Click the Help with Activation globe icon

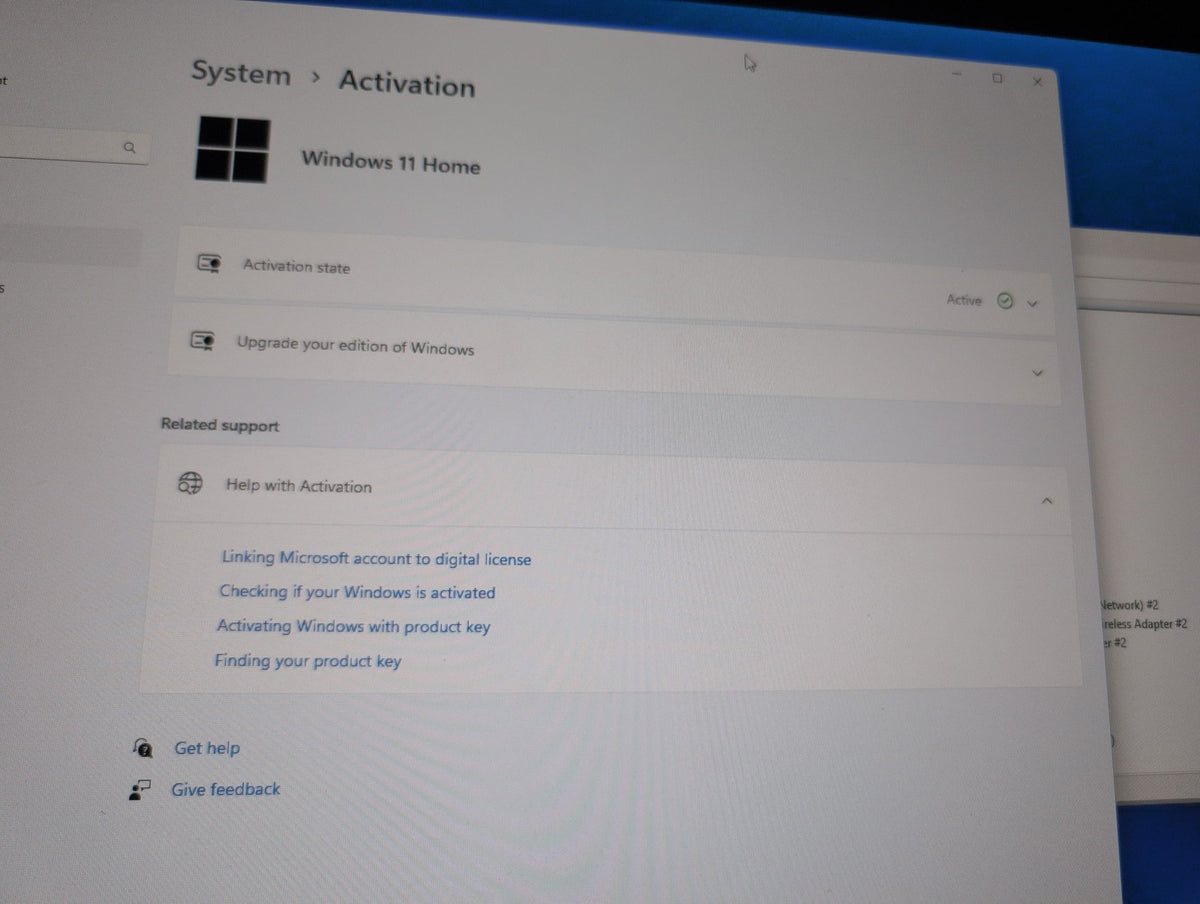[x=190, y=483]
